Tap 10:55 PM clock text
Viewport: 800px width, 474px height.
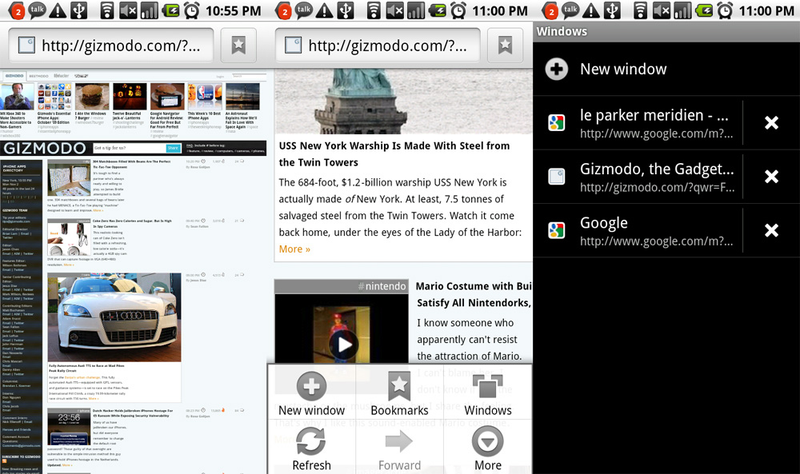tap(233, 11)
